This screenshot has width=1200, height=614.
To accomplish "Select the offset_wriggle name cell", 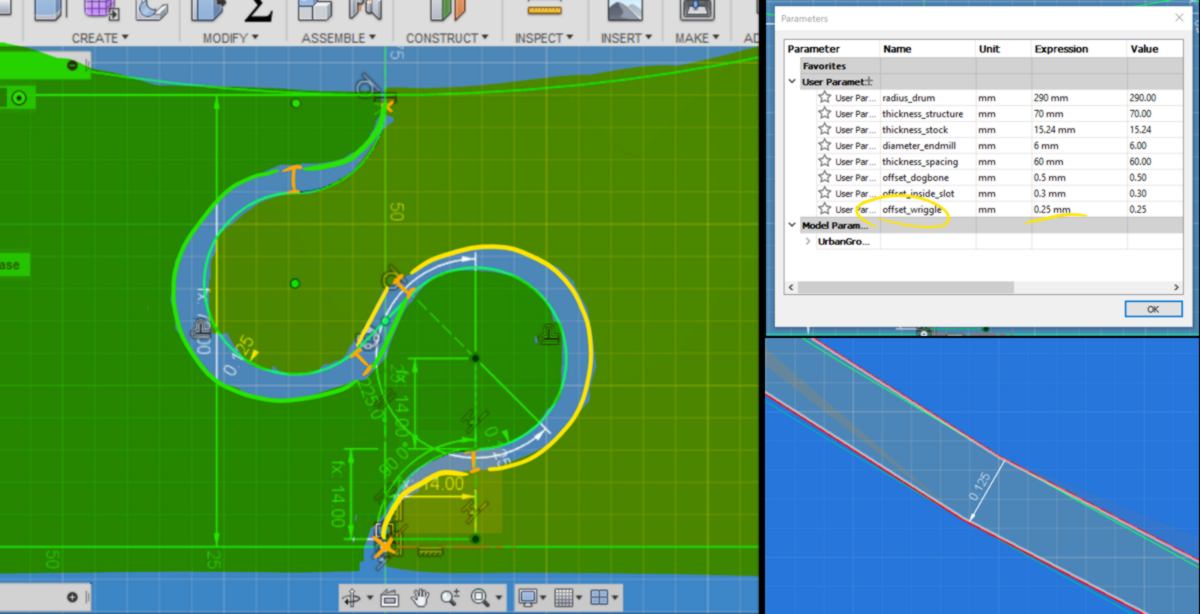I will (x=927, y=209).
